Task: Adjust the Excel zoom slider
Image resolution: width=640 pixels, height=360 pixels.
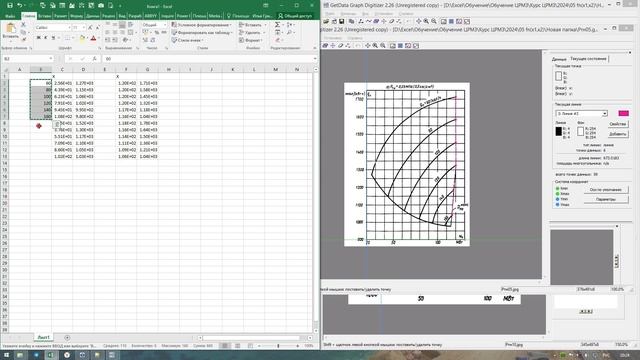Action: [278, 346]
